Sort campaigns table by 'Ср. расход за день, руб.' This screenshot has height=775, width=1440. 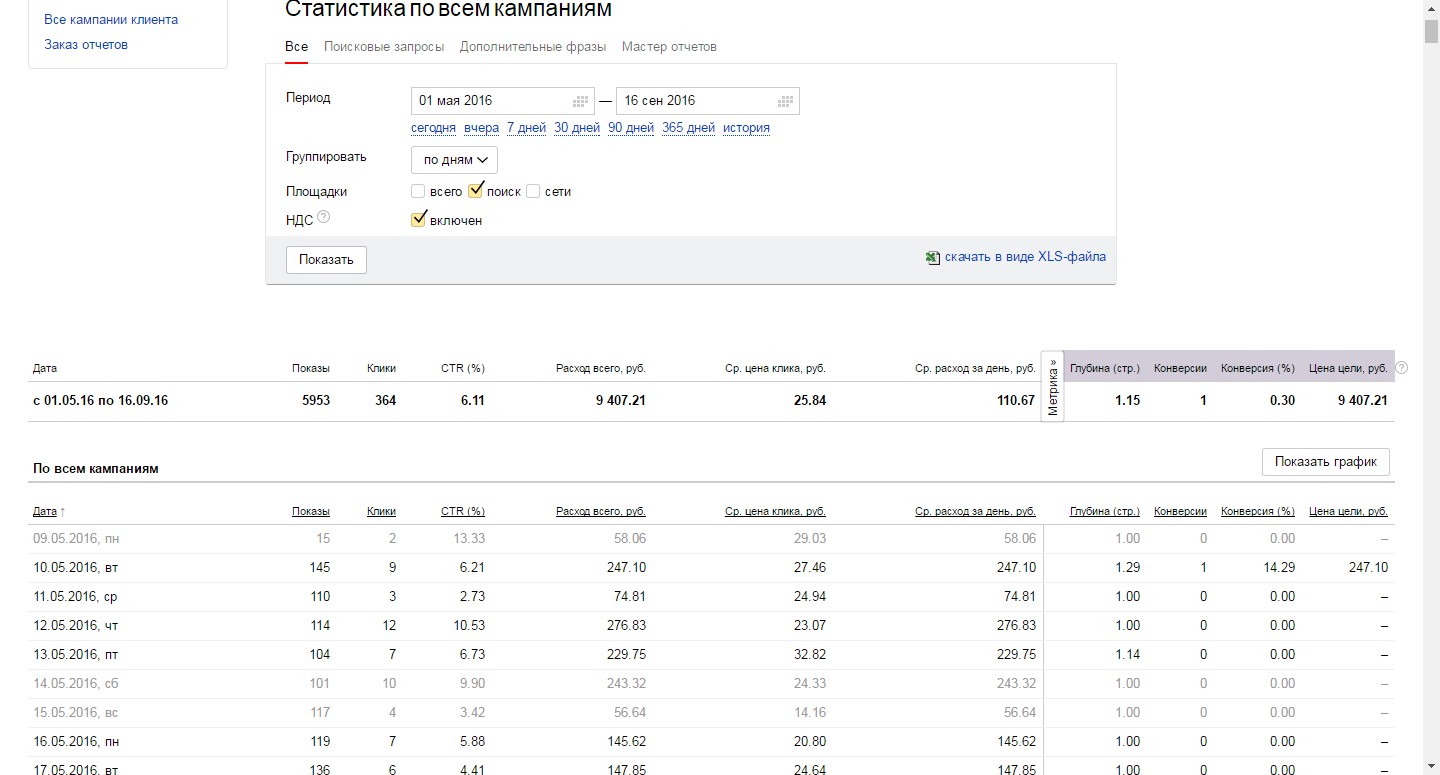pyautogui.click(x=975, y=511)
